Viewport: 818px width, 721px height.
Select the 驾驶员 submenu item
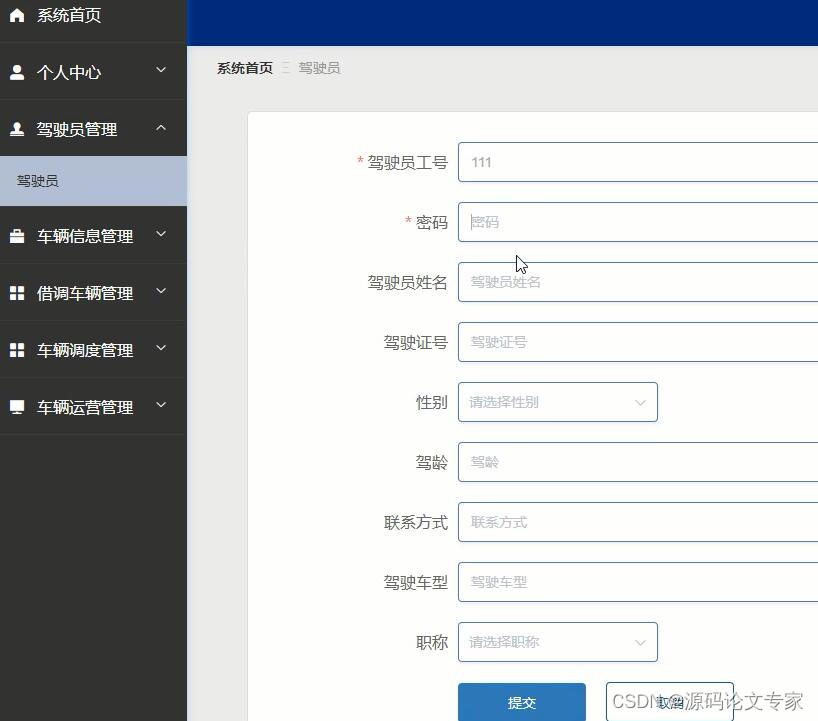(38, 180)
